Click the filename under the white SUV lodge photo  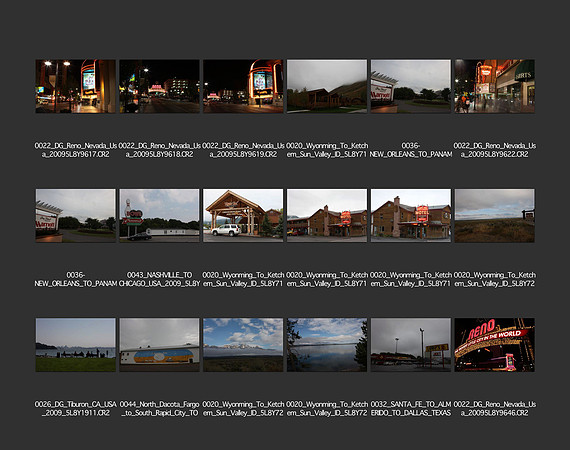(243, 279)
